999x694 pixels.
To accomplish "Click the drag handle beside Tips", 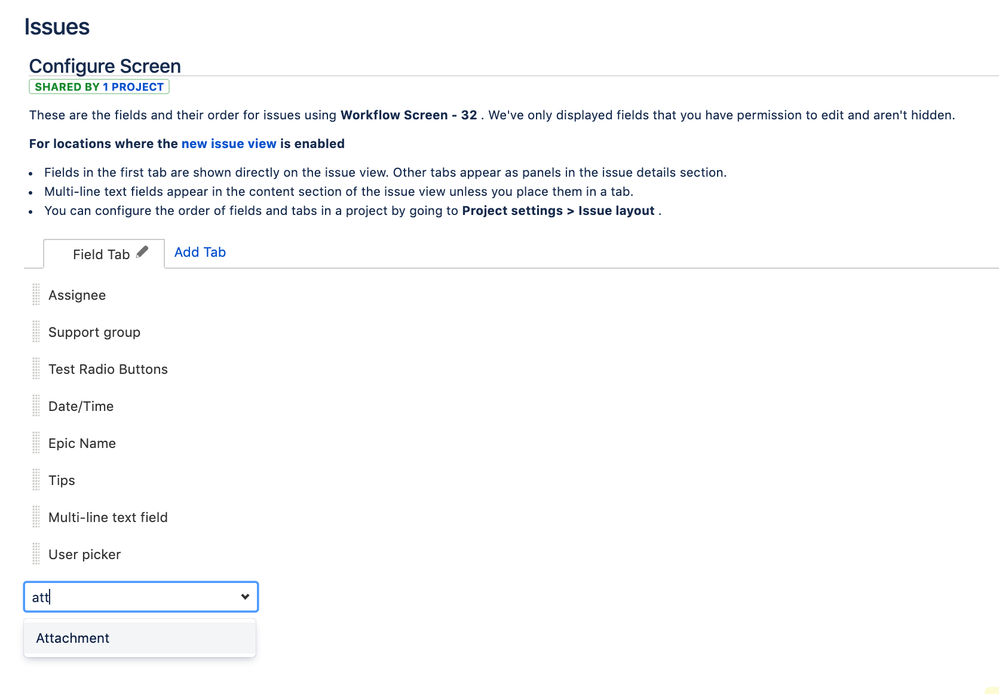I will tap(36, 480).
